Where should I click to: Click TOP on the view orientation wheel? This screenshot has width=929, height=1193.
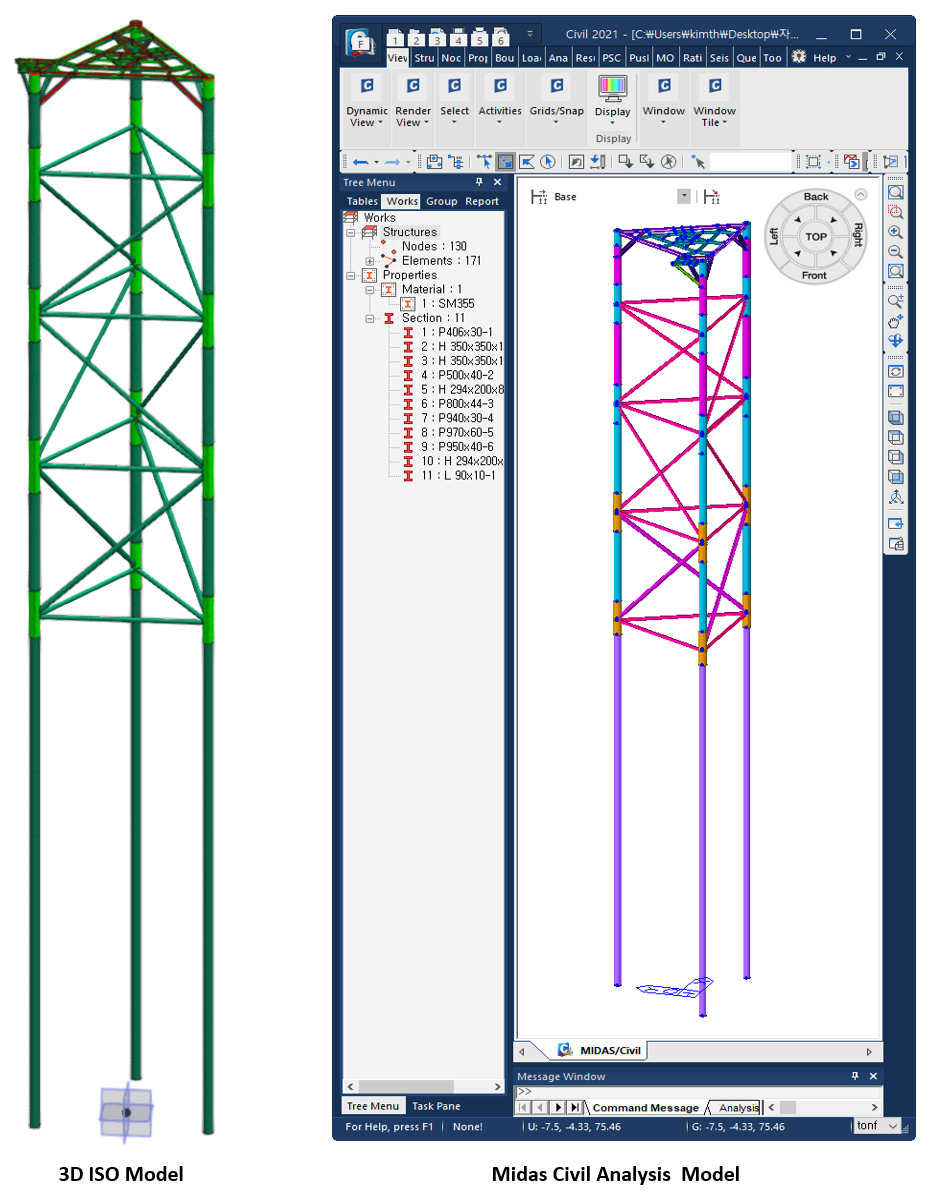(814, 236)
